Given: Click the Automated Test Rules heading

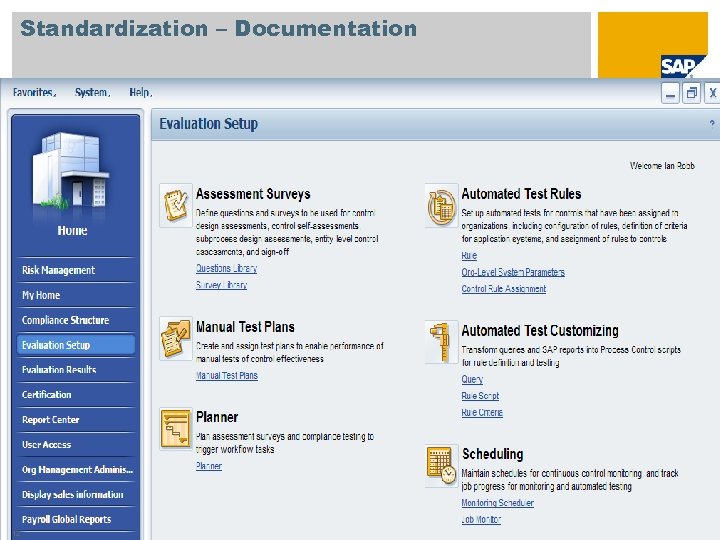Looking at the screenshot, I should point(521,194).
